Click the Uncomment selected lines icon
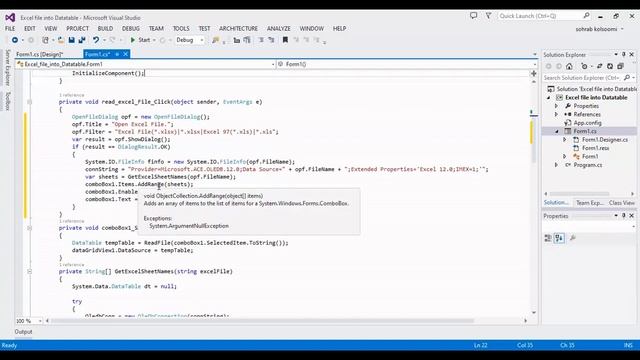The image size is (640, 360). (x=271, y=40)
